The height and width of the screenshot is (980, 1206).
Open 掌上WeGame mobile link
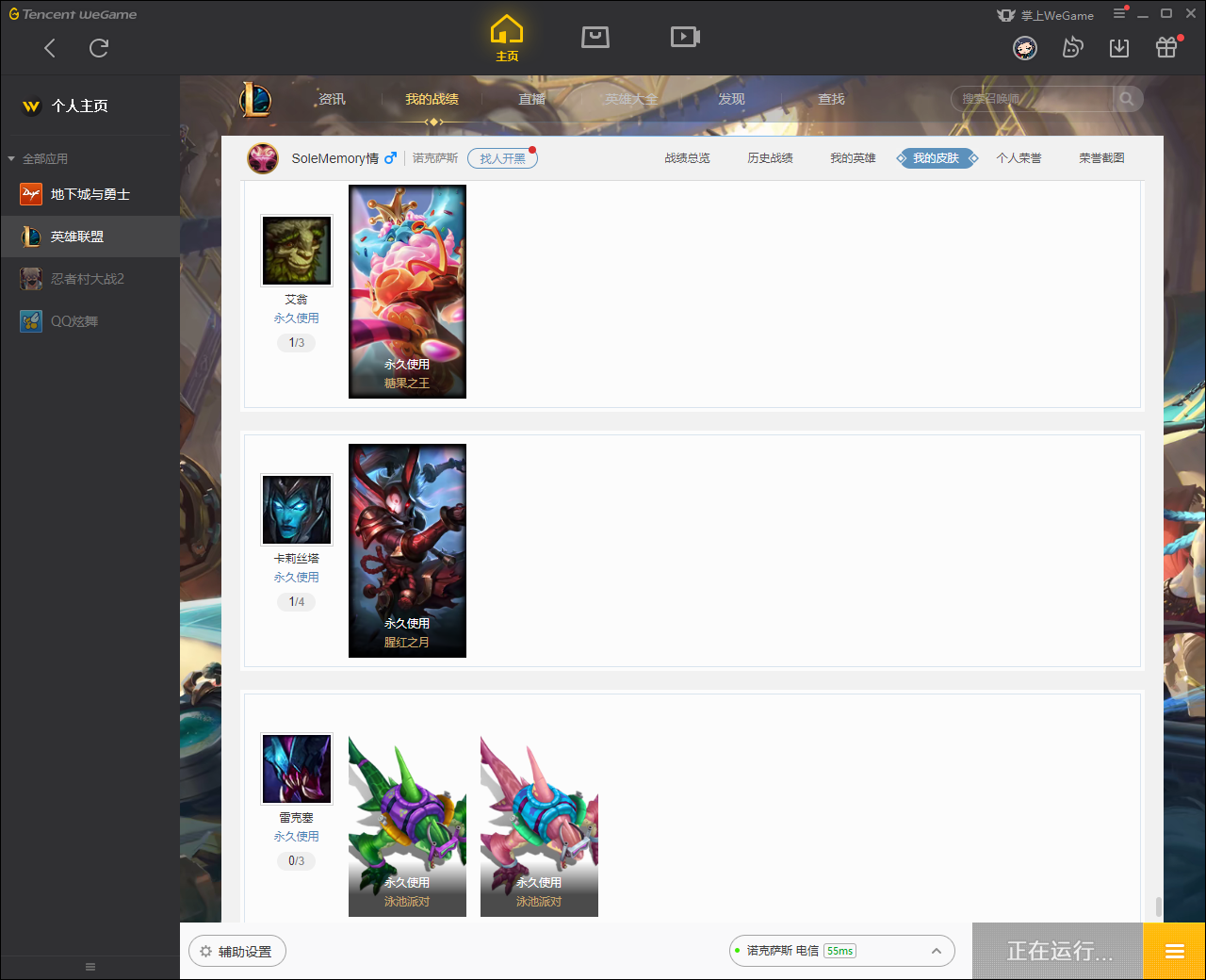tap(1046, 15)
